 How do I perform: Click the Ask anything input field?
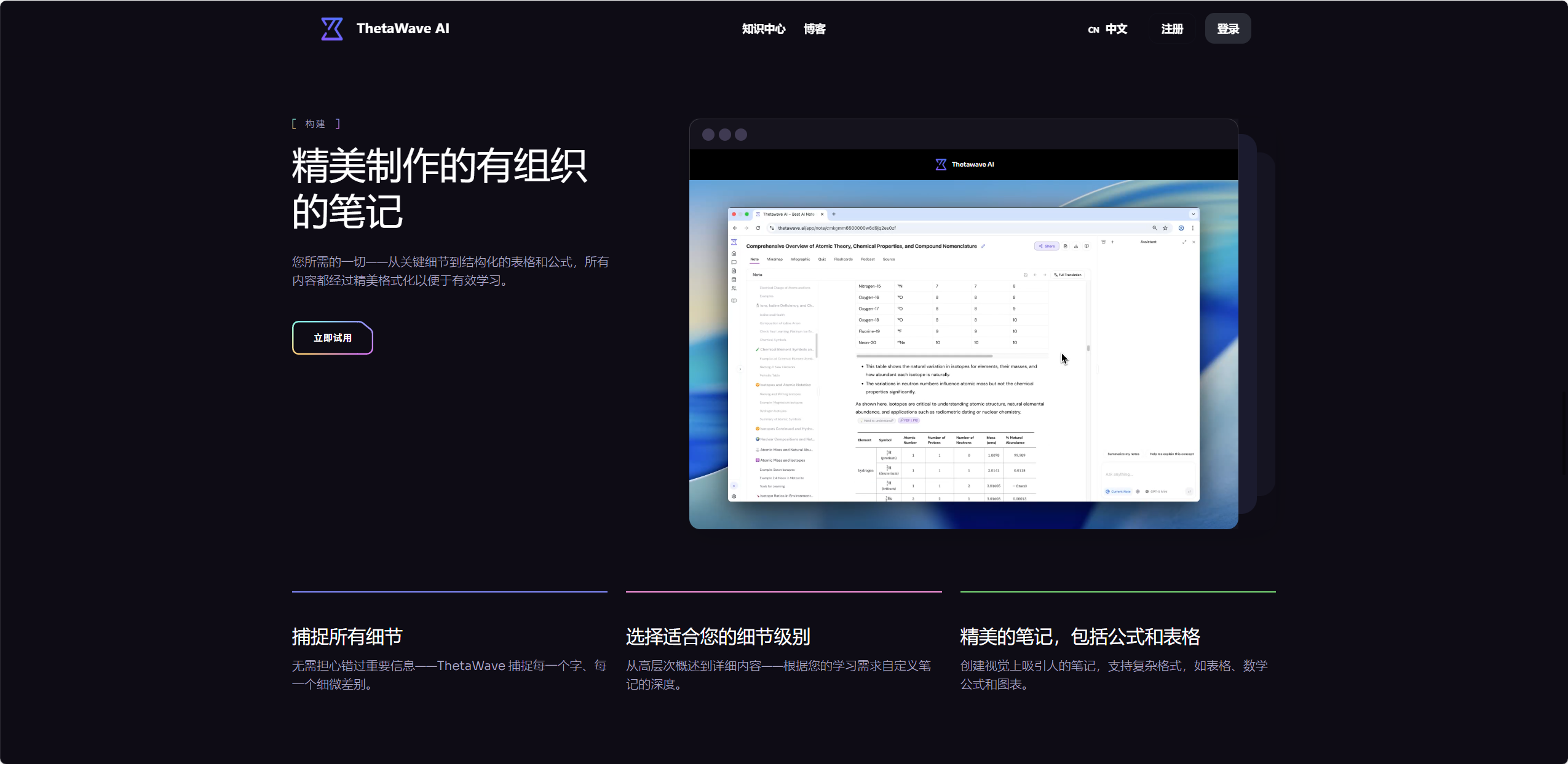(1147, 475)
